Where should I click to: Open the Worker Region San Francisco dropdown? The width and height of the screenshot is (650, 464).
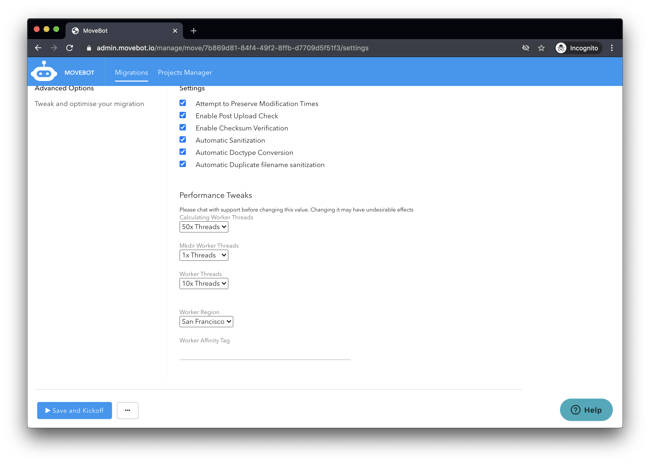click(206, 322)
